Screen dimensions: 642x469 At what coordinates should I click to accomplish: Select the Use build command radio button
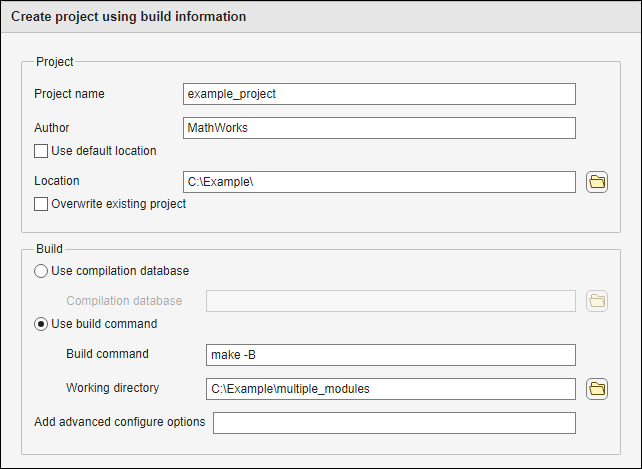pos(41,324)
